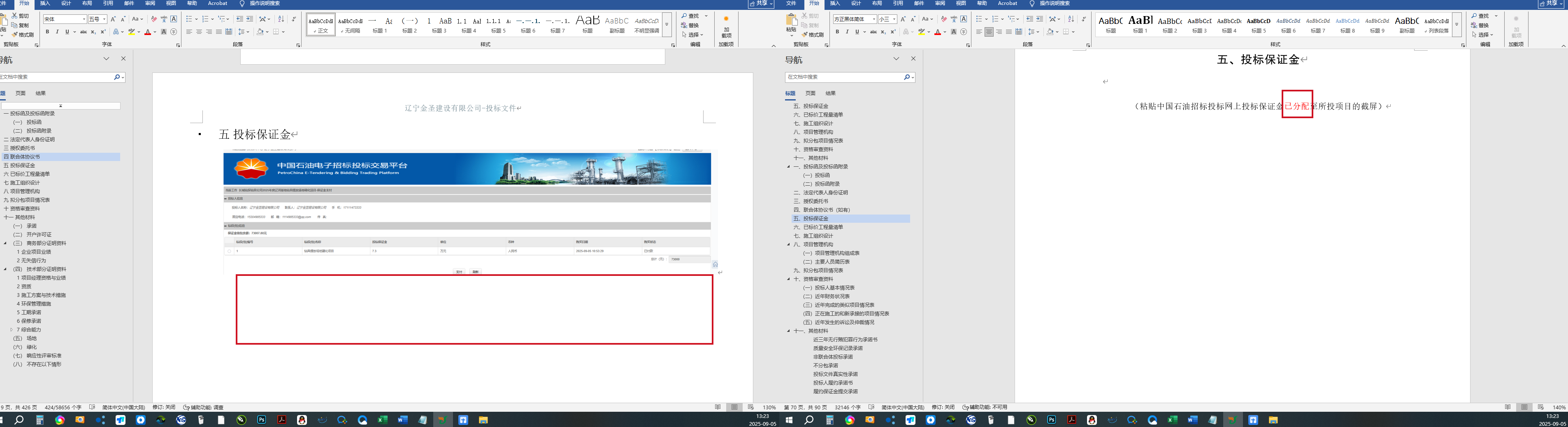This screenshot has height=427, width=1568.
Task: Apply 标题 2 style in right window gallery
Action: [1170, 24]
